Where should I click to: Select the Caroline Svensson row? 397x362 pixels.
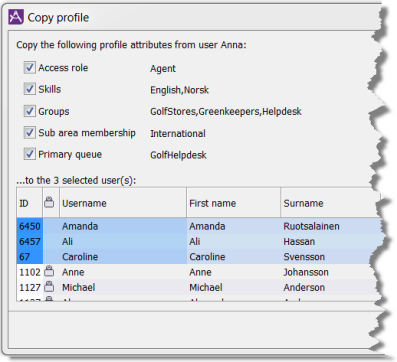point(199,257)
